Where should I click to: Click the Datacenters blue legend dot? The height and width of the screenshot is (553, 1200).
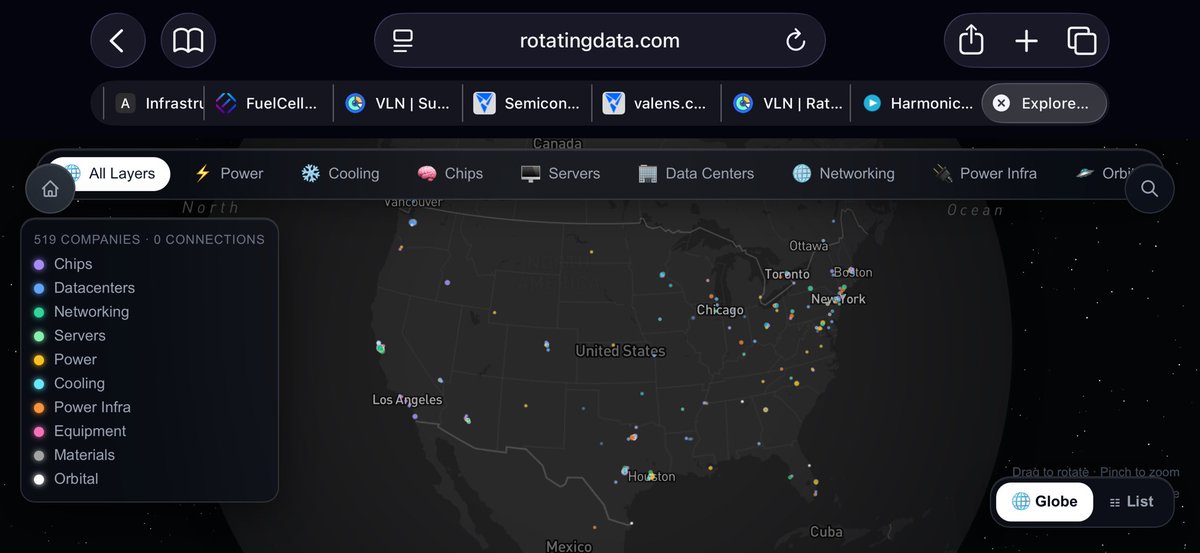(39, 288)
